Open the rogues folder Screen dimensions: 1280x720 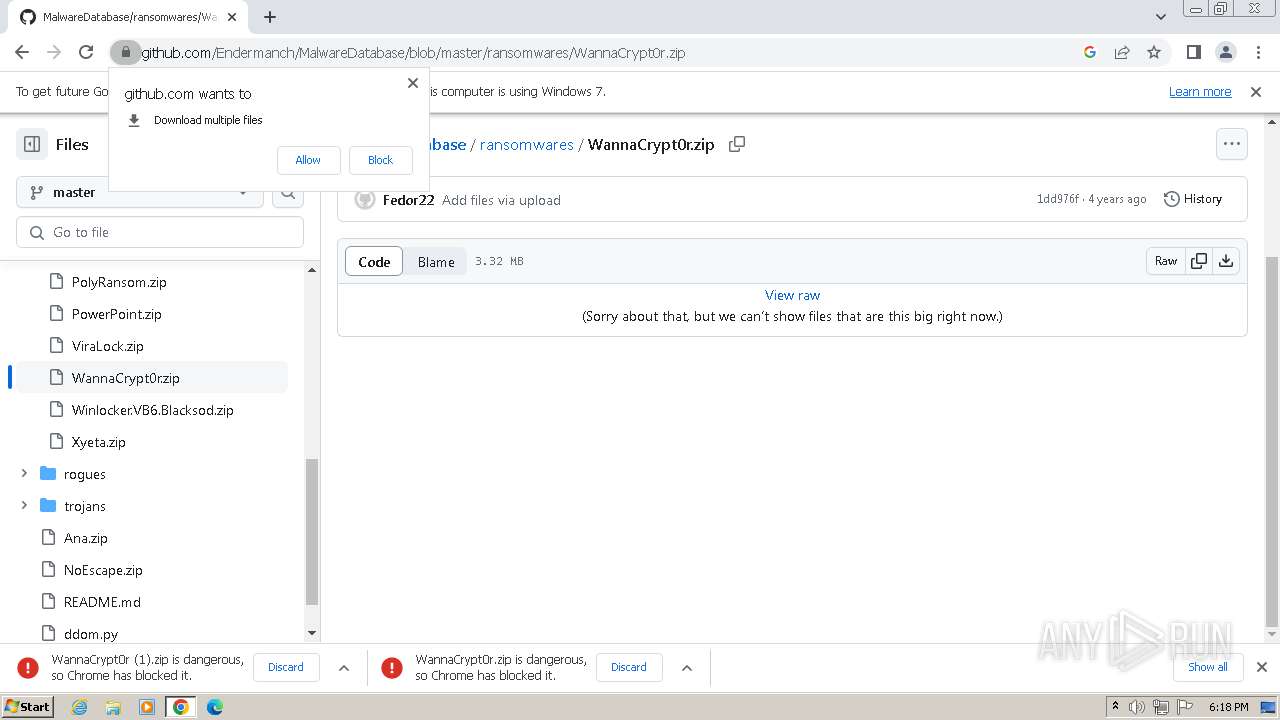pyautogui.click(x=85, y=474)
